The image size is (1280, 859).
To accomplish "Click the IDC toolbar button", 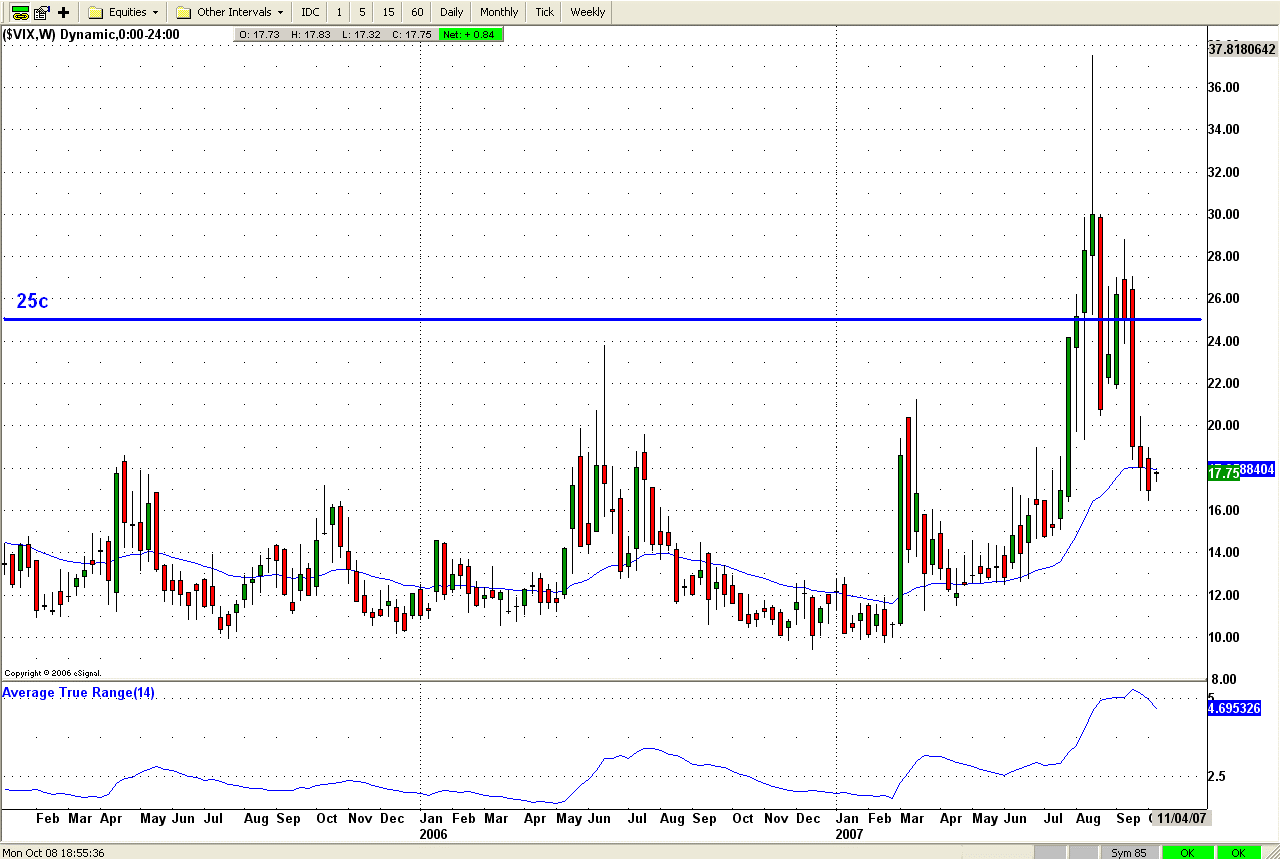I will click(311, 12).
